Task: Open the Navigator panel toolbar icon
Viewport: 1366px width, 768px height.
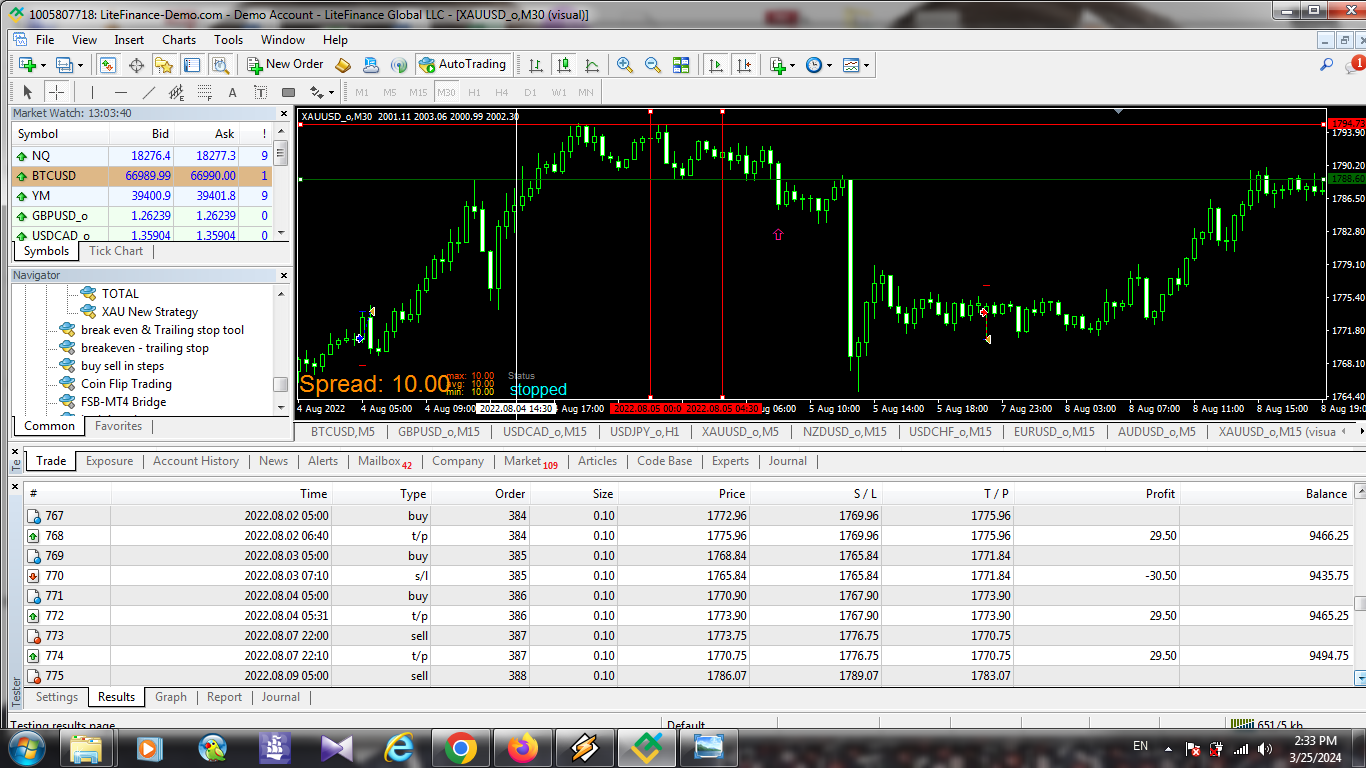Action: 164,65
